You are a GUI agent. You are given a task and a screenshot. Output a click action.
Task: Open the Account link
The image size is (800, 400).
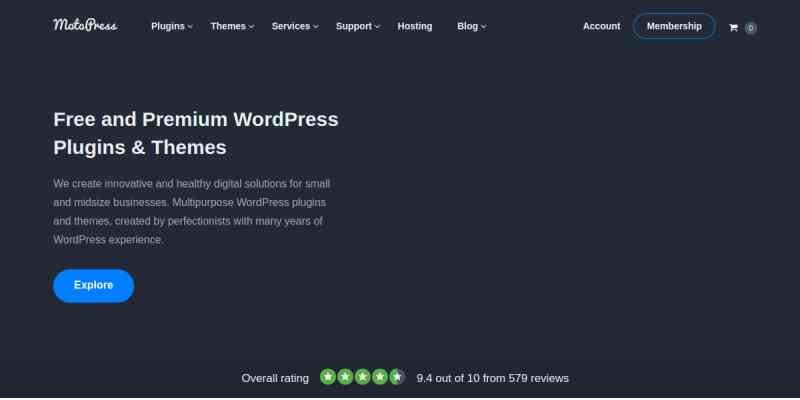[x=601, y=26]
